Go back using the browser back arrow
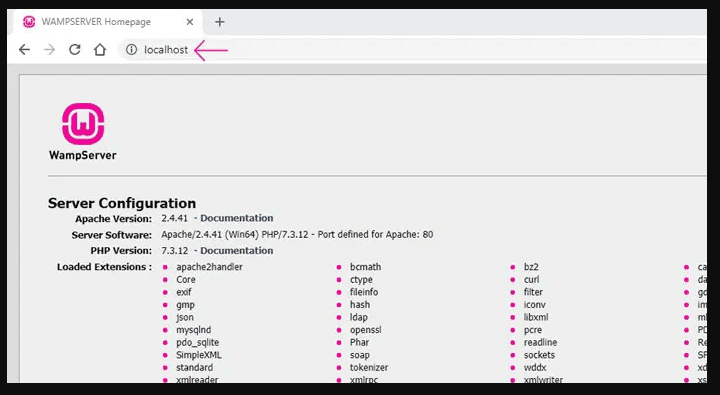 point(24,50)
